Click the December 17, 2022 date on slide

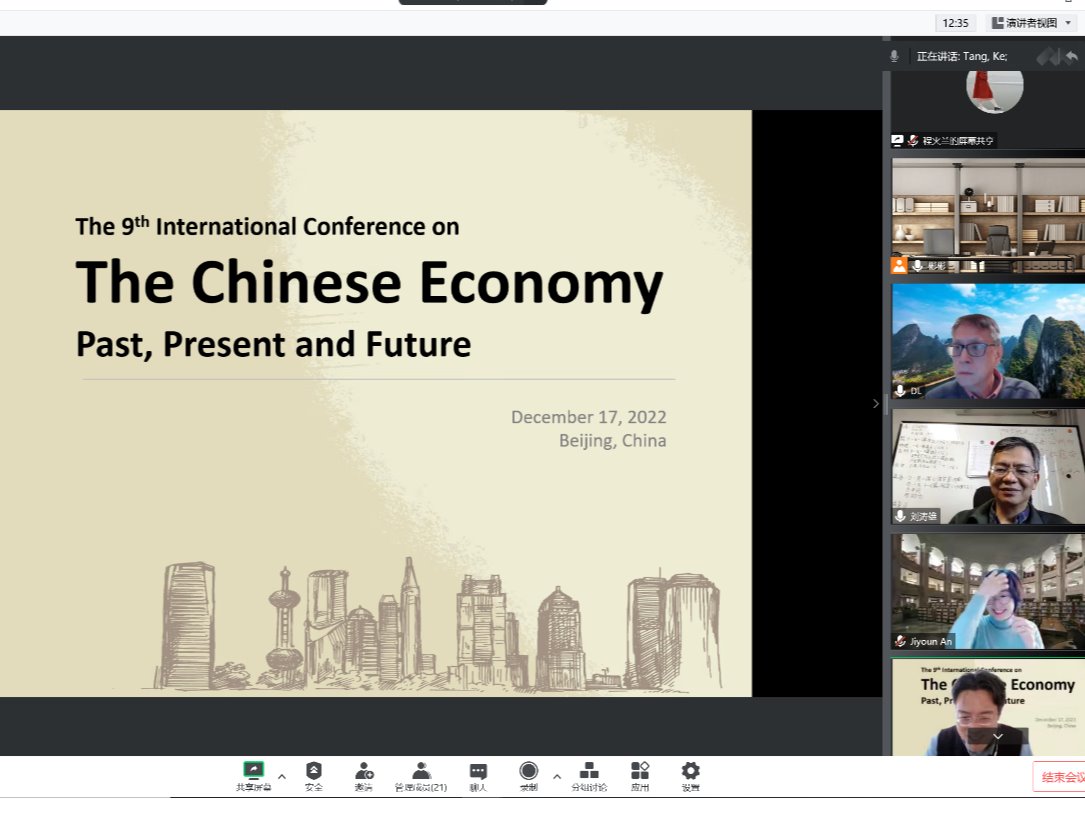tap(589, 417)
